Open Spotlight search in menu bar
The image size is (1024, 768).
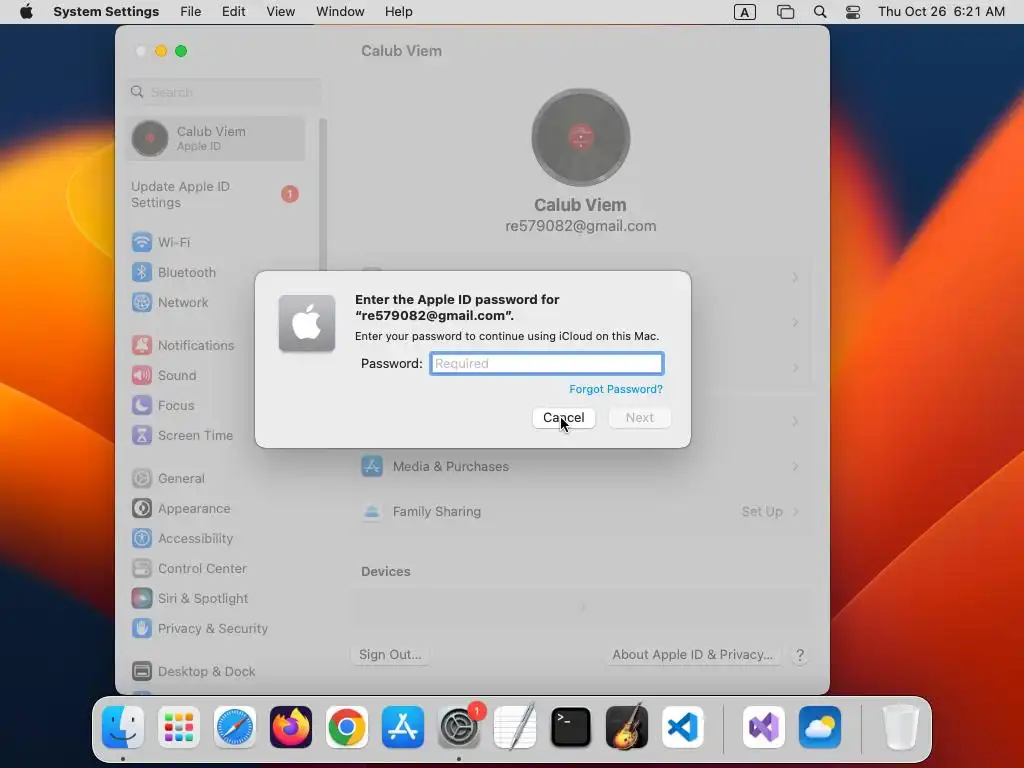820,12
